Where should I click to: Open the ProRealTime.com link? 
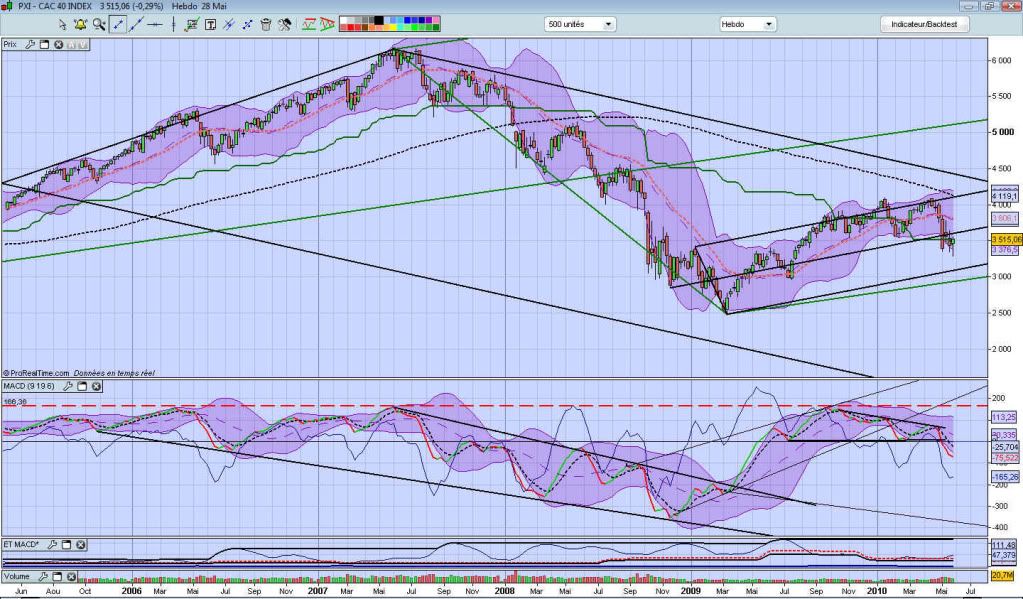pyautogui.click(x=41, y=372)
